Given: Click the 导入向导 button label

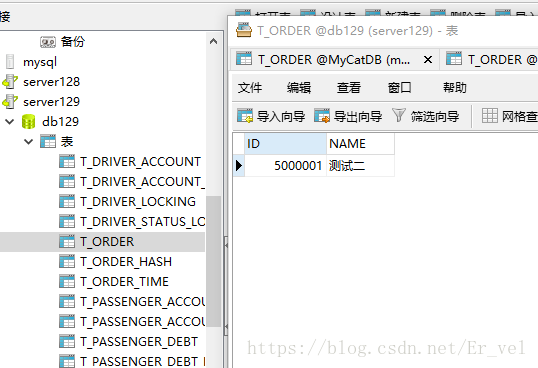Looking at the screenshot, I should point(281,117).
